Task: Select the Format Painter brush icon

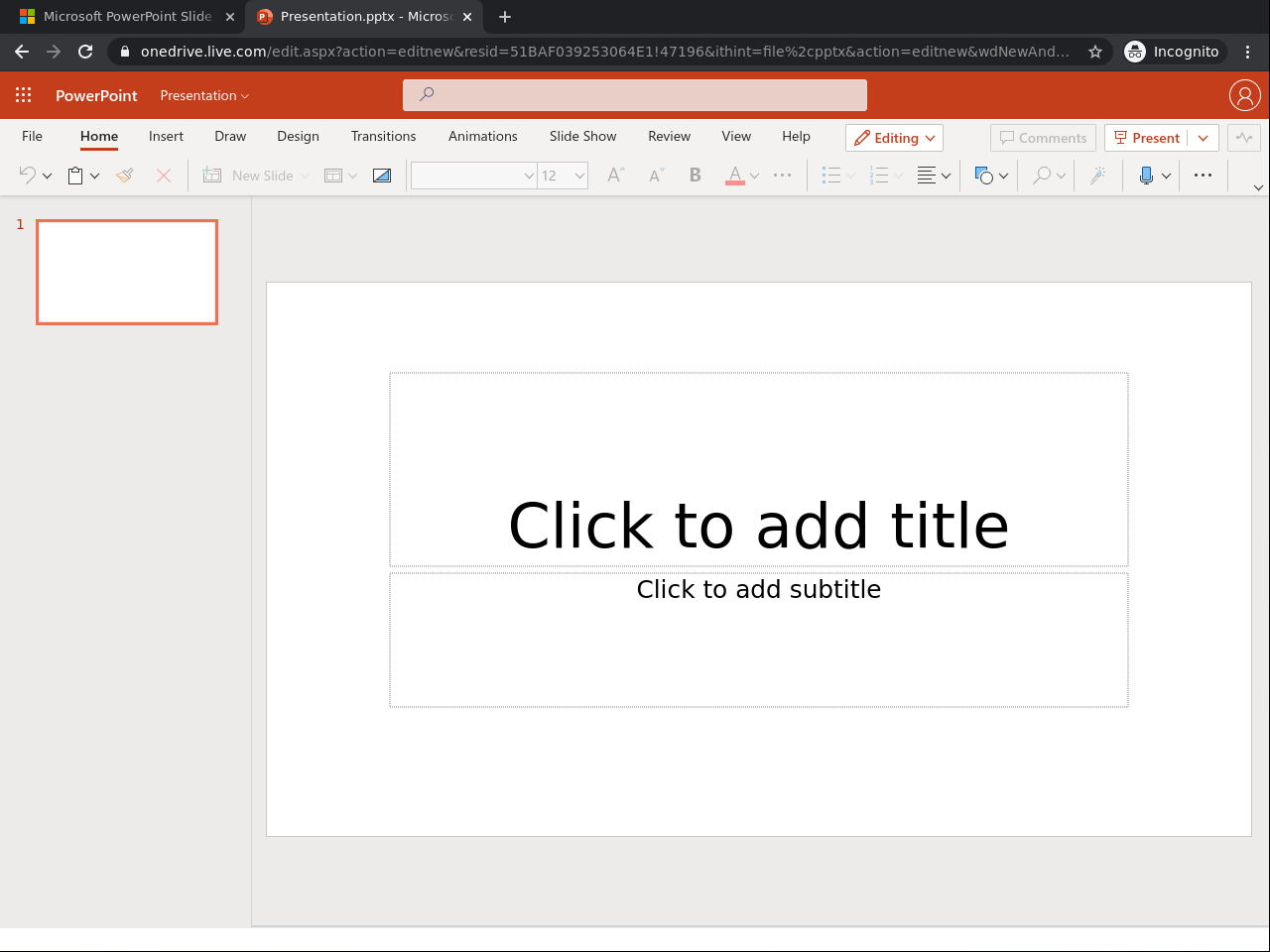Action: point(125,176)
